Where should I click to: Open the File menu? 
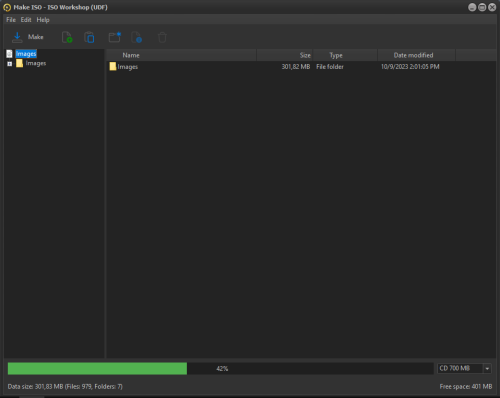[x=11, y=20]
